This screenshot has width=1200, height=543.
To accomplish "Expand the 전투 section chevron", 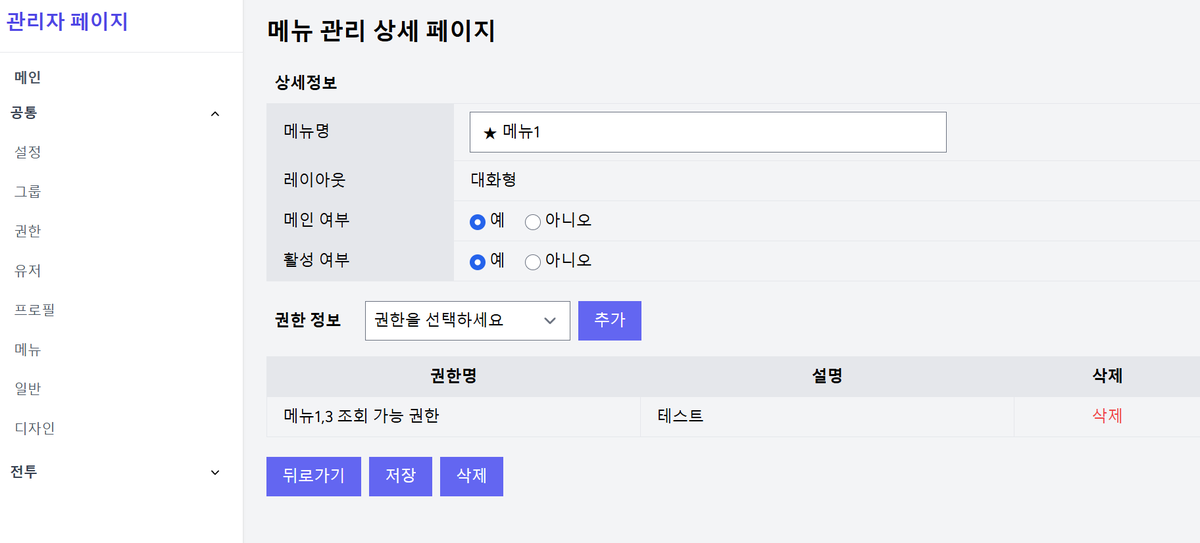I will [x=215, y=472].
